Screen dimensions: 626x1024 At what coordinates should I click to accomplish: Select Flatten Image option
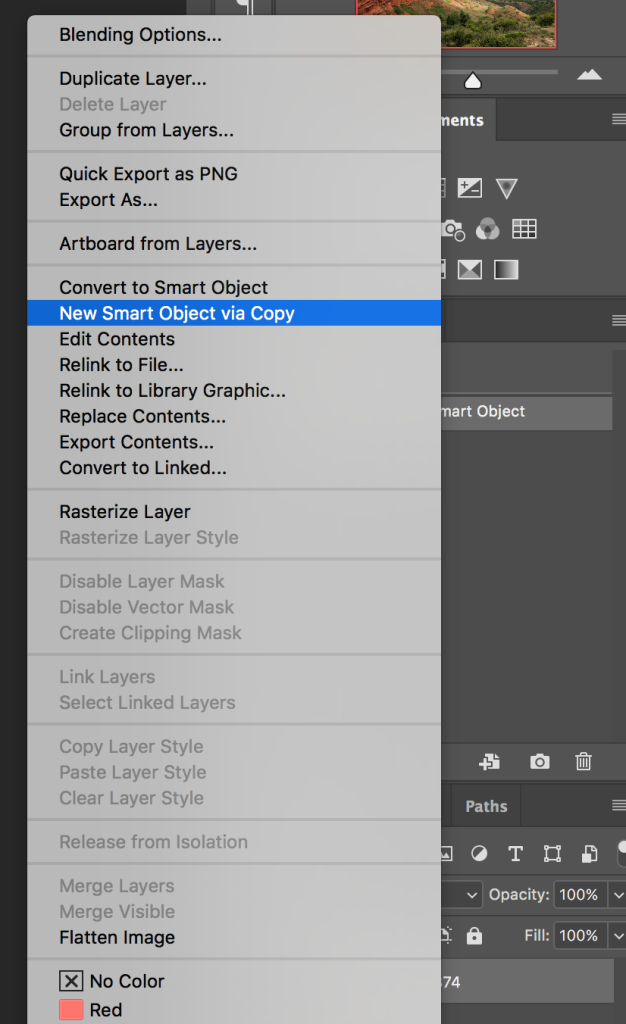(117, 938)
